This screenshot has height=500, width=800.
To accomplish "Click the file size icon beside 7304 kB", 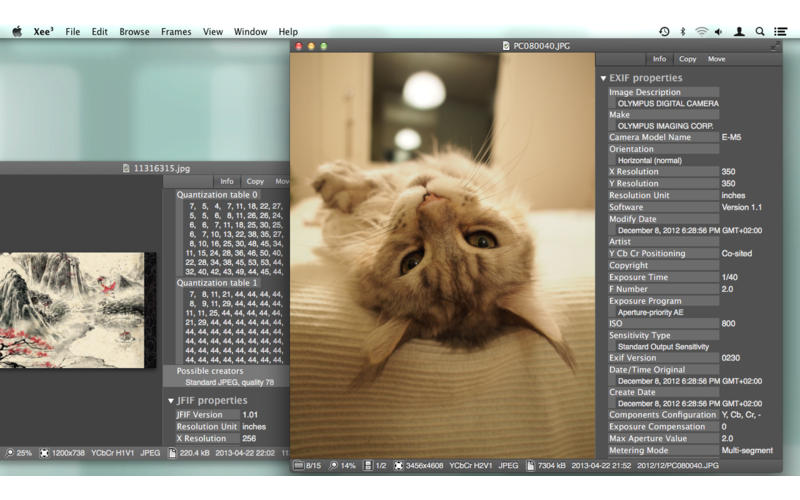I will click(x=528, y=465).
